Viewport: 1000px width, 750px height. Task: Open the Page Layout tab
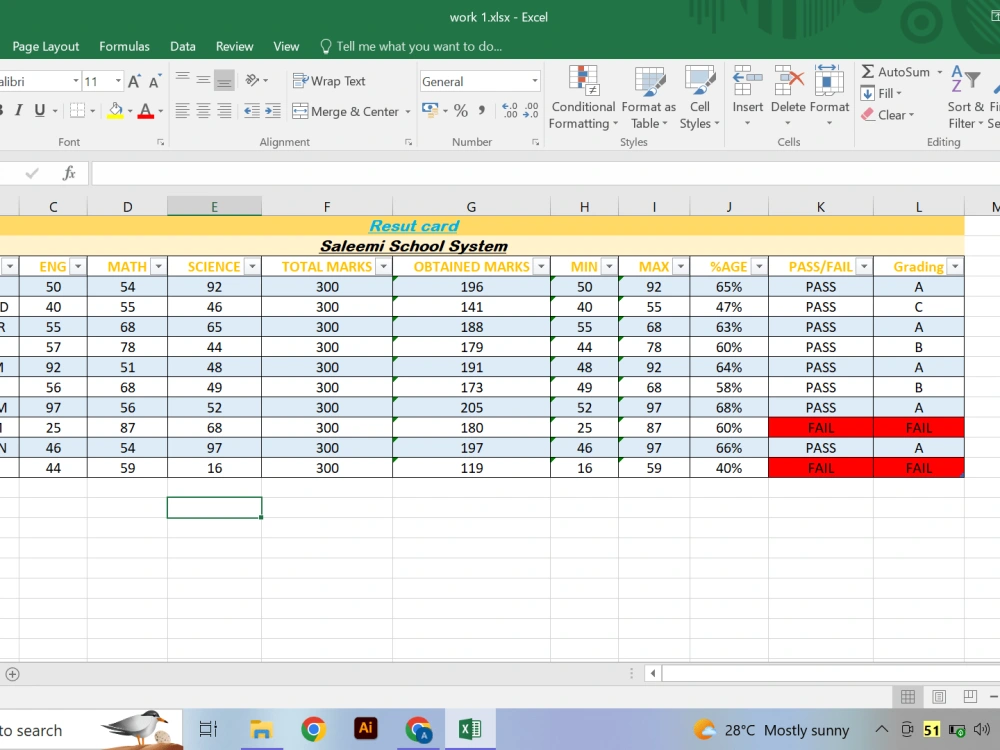(46, 47)
